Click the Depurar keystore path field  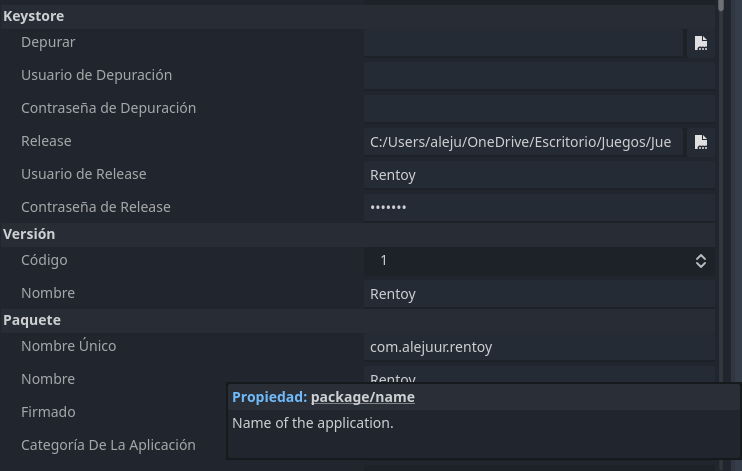(x=523, y=43)
